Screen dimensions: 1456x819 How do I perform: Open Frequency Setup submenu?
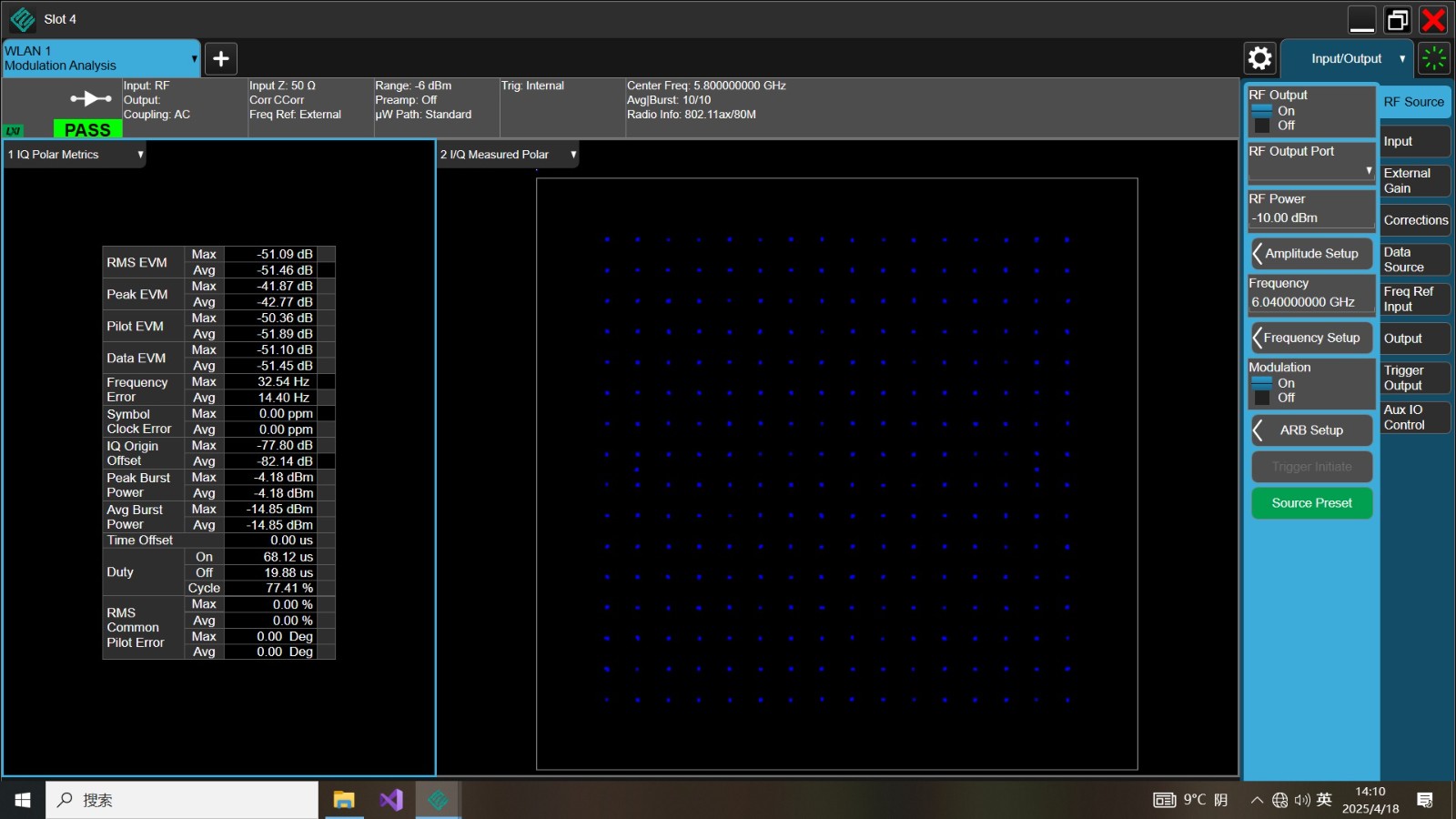(1311, 338)
